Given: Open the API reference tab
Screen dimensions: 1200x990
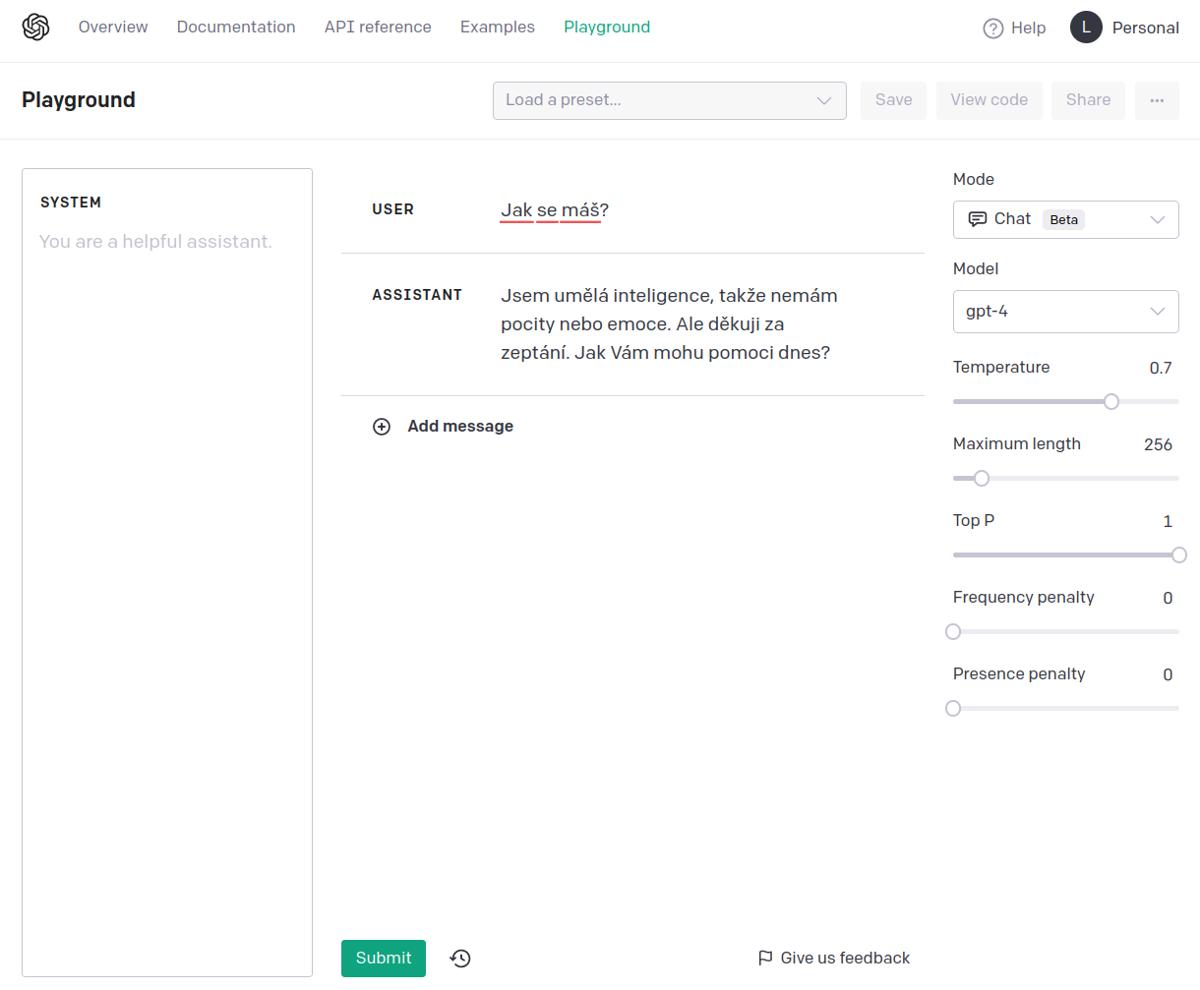Looking at the screenshot, I should coord(378,27).
